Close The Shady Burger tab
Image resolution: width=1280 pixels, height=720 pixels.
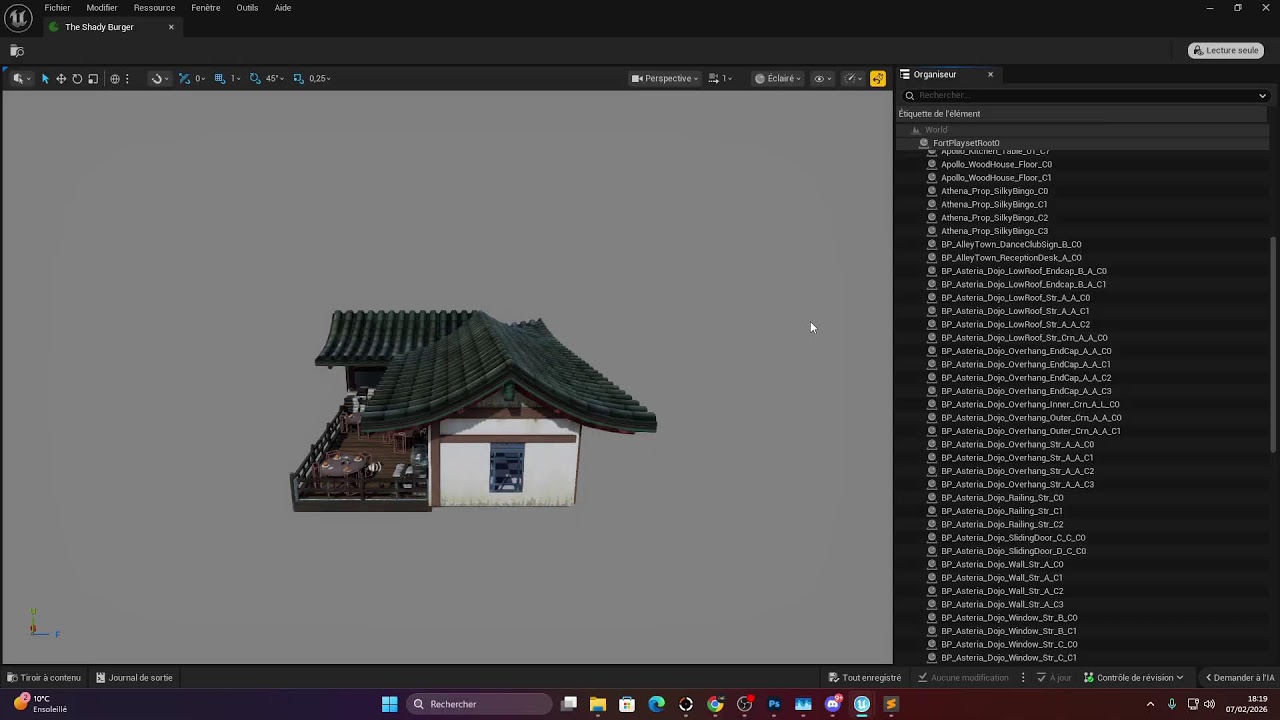click(171, 27)
